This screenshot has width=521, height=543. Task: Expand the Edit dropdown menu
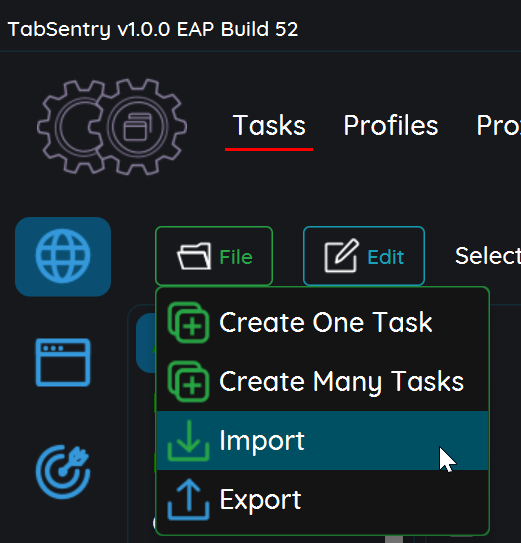pyautogui.click(x=364, y=256)
